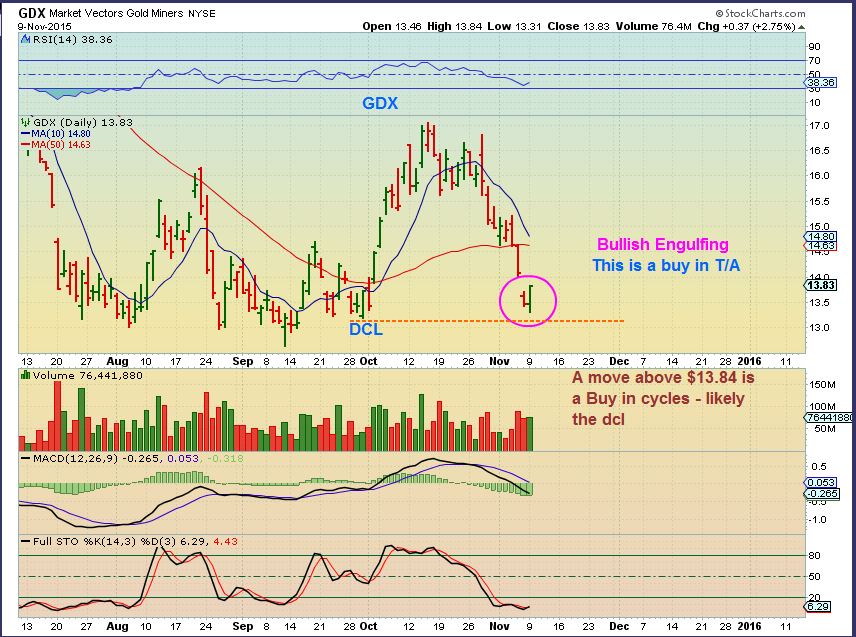The height and width of the screenshot is (637, 856).
Task: Click the 90 level on RSI axis
Action: pos(815,46)
